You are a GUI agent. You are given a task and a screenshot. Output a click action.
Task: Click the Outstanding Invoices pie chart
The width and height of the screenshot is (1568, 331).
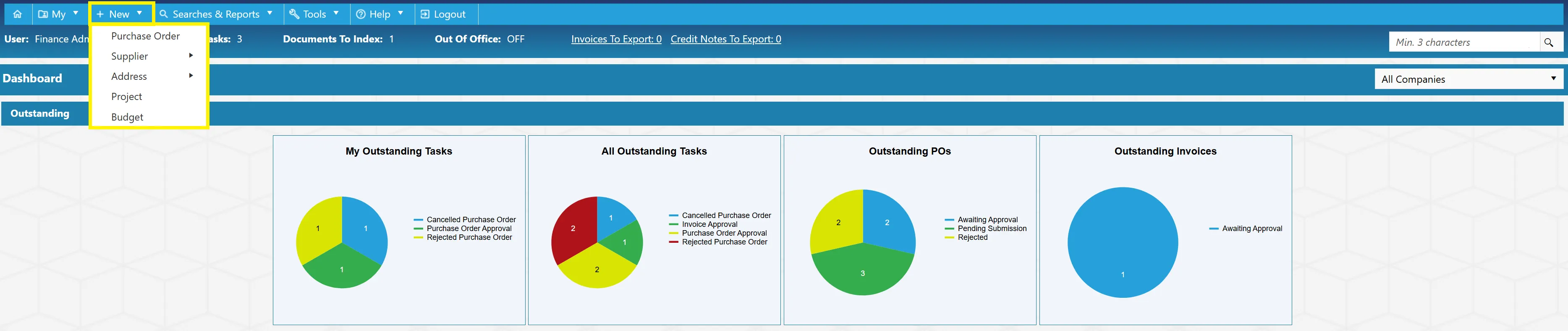click(x=1123, y=242)
